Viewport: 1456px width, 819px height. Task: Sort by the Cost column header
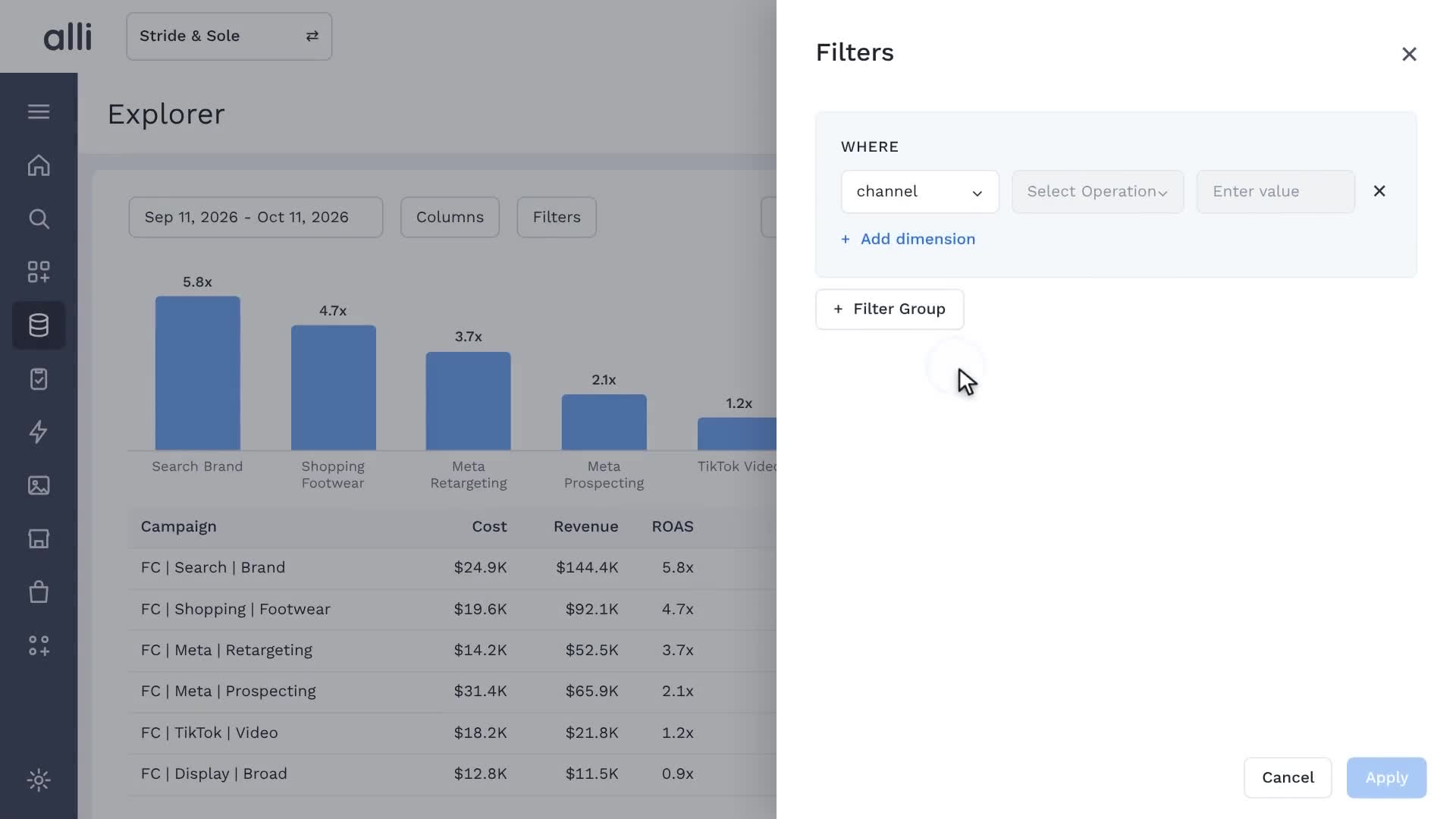click(x=489, y=526)
